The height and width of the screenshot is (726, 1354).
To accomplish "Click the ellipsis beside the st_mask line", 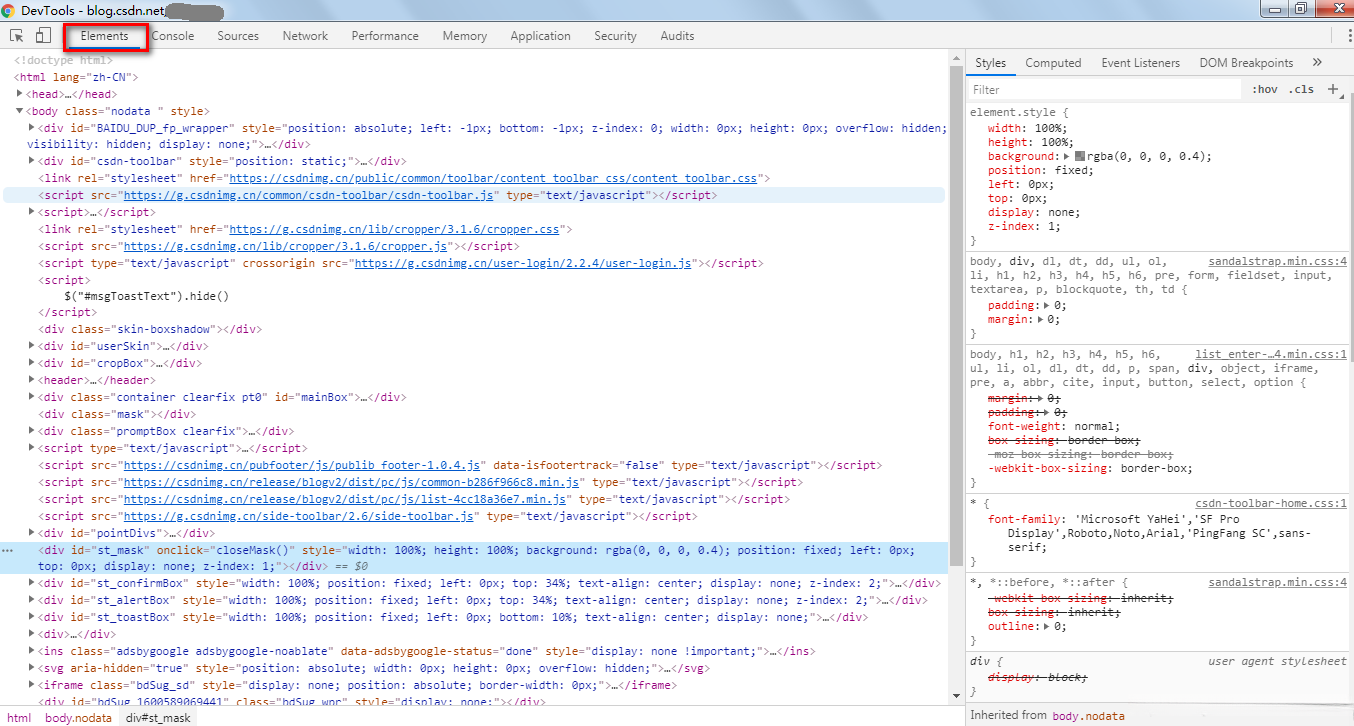I will tap(8, 550).
